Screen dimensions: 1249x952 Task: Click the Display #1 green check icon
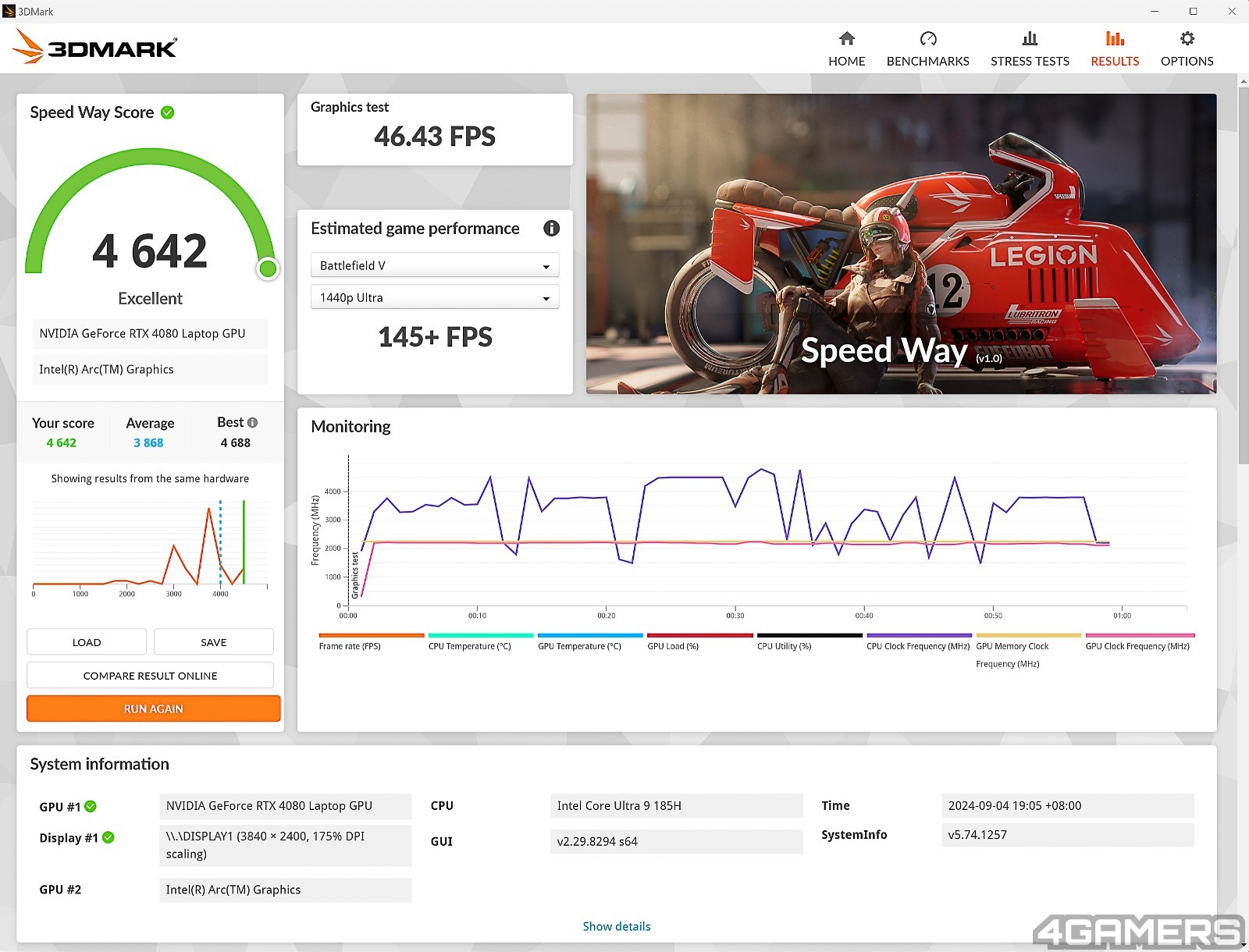[x=109, y=837]
